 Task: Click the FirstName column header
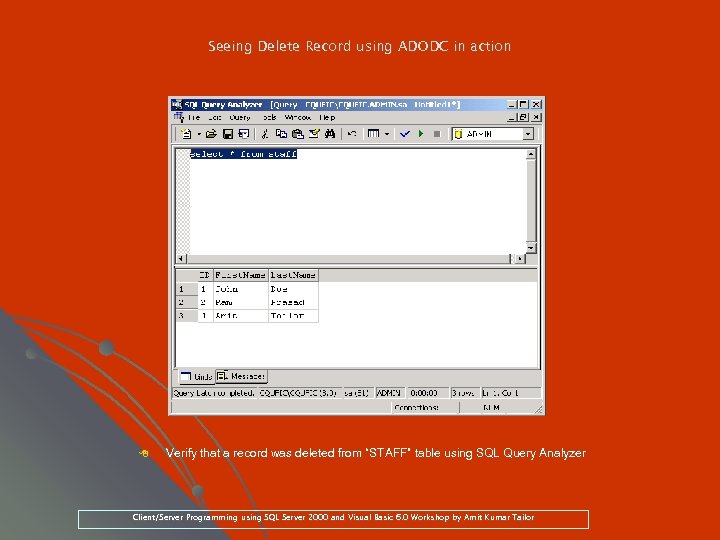click(241, 275)
